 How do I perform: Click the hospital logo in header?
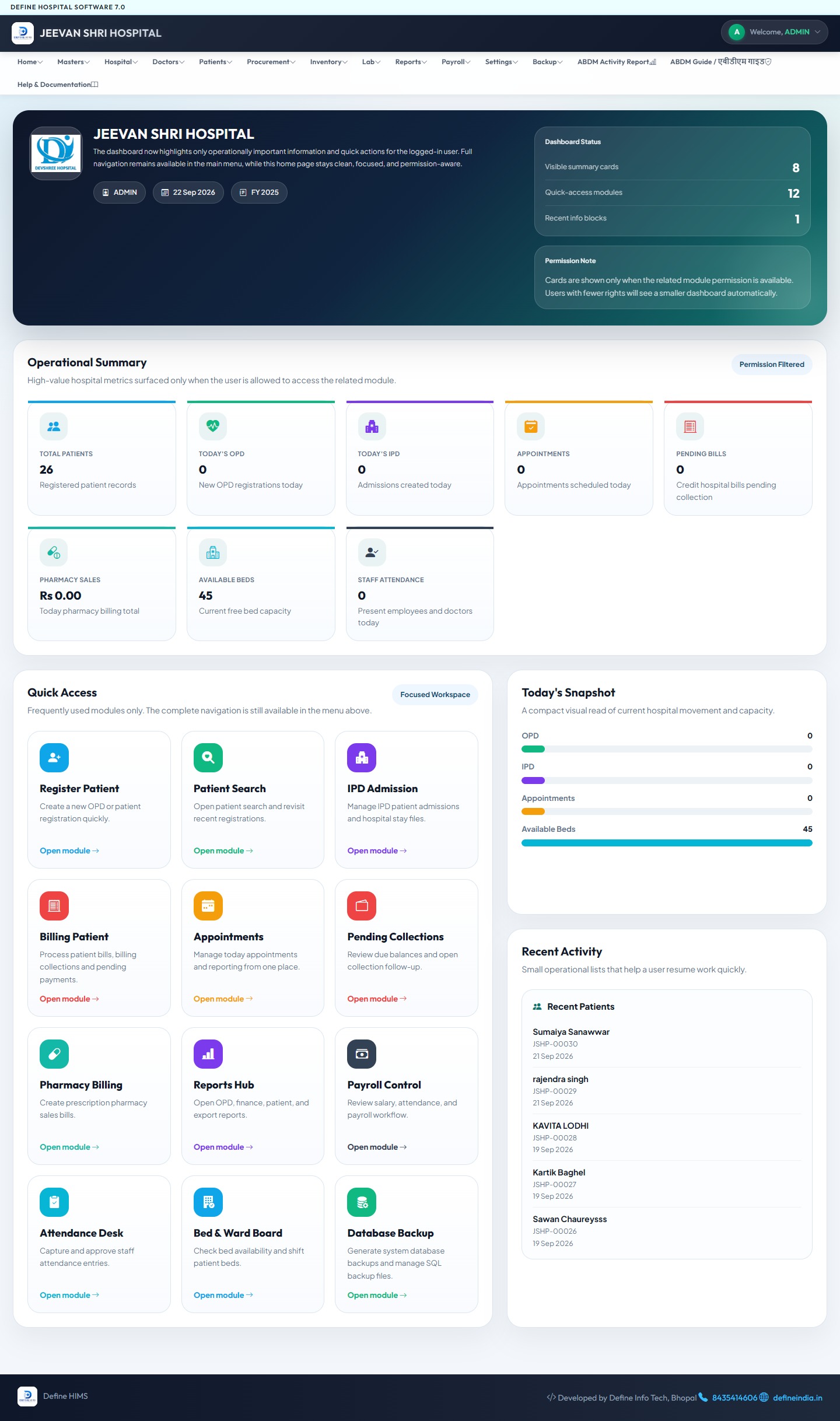[23, 33]
